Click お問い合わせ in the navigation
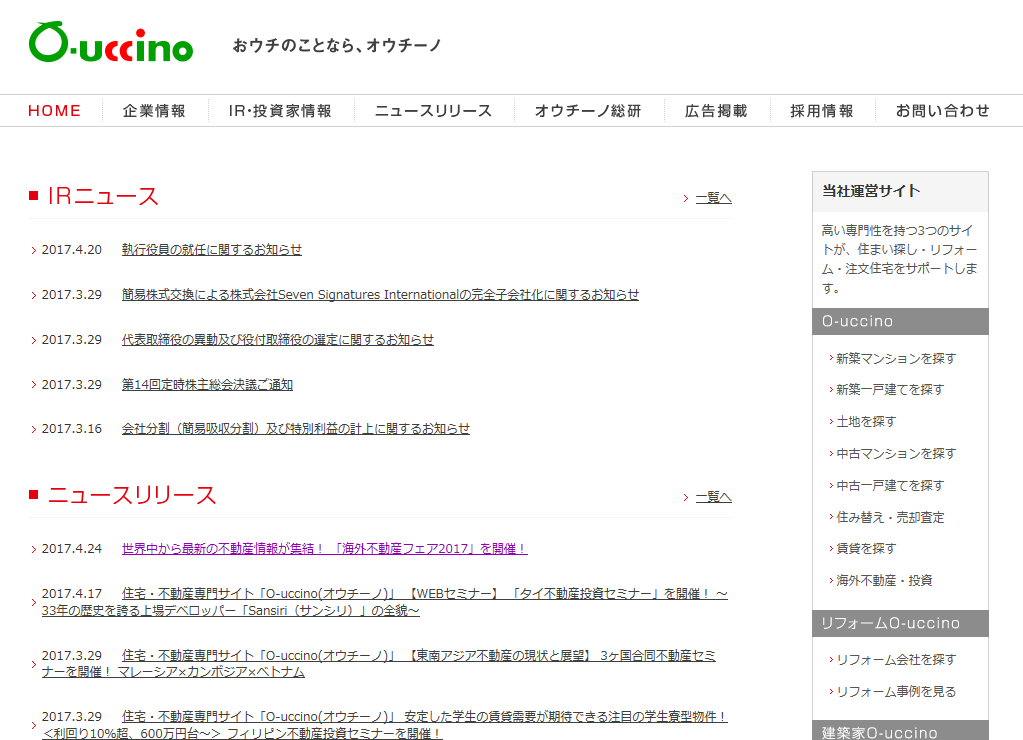Viewport: 1023px width, 740px height. (942, 111)
